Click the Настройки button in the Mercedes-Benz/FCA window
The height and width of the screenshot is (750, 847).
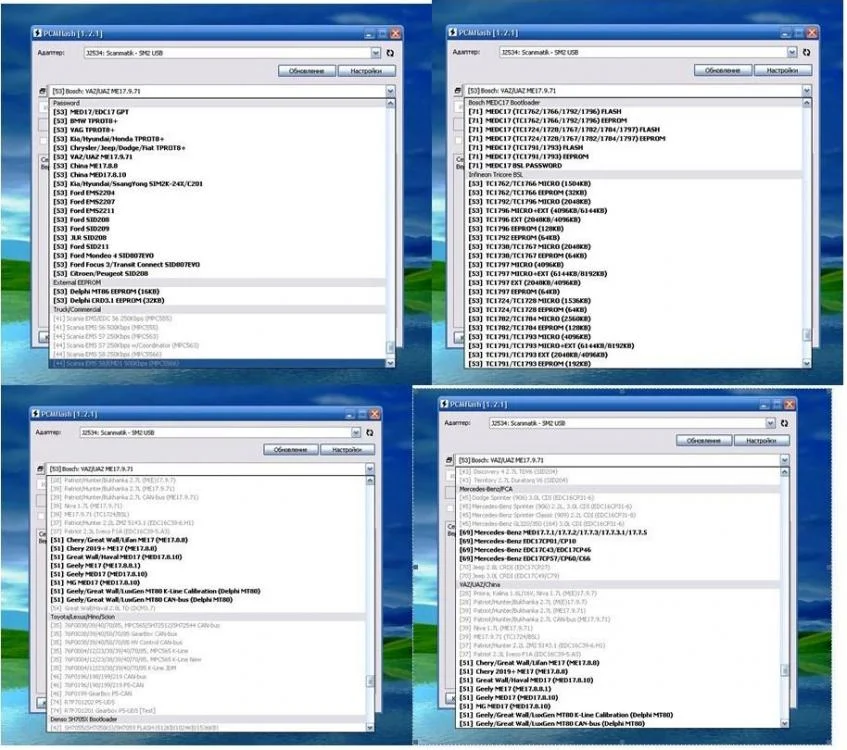point(762,440)
